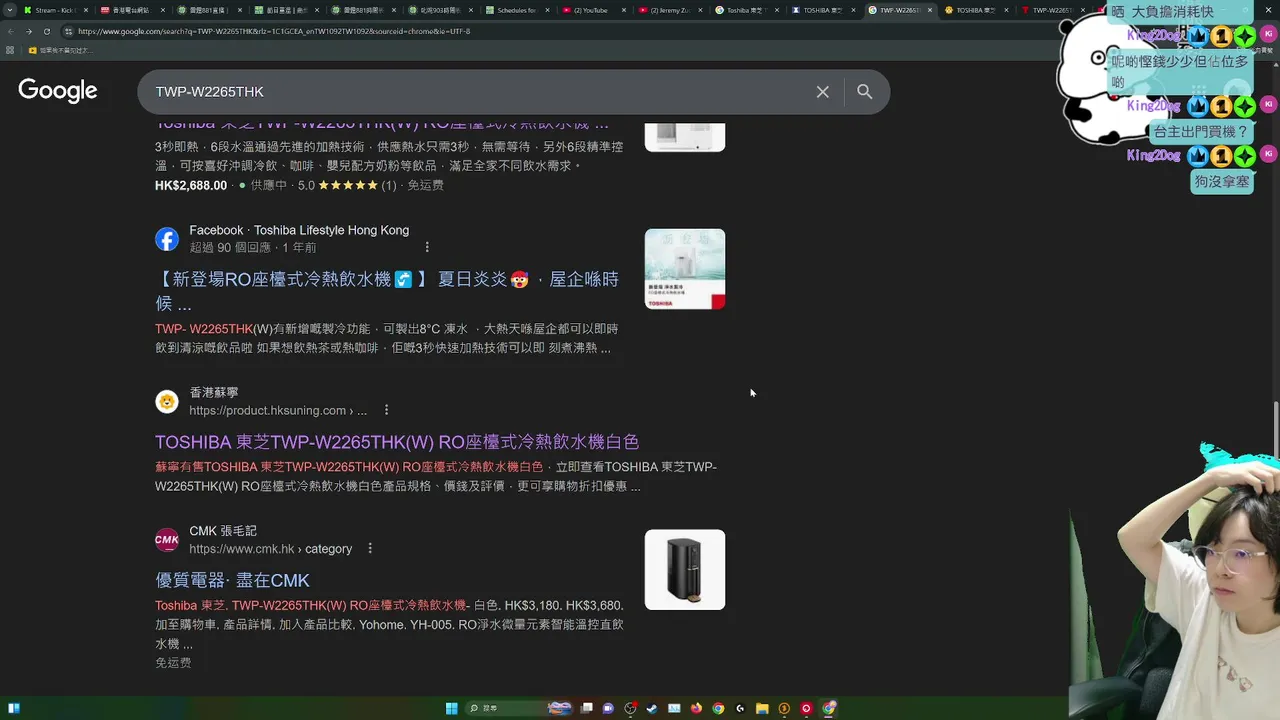Screen dimensions: 1280x720
Task: Click the HK$2,688.00 price text
Action: (191, 185)
